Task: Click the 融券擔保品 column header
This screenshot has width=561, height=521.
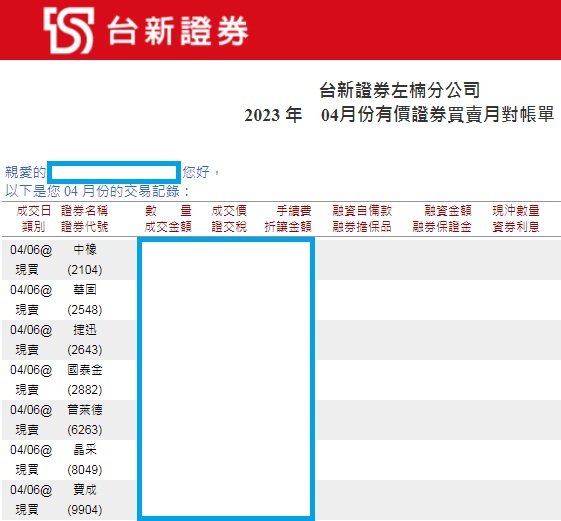Action: pos(362,227)
